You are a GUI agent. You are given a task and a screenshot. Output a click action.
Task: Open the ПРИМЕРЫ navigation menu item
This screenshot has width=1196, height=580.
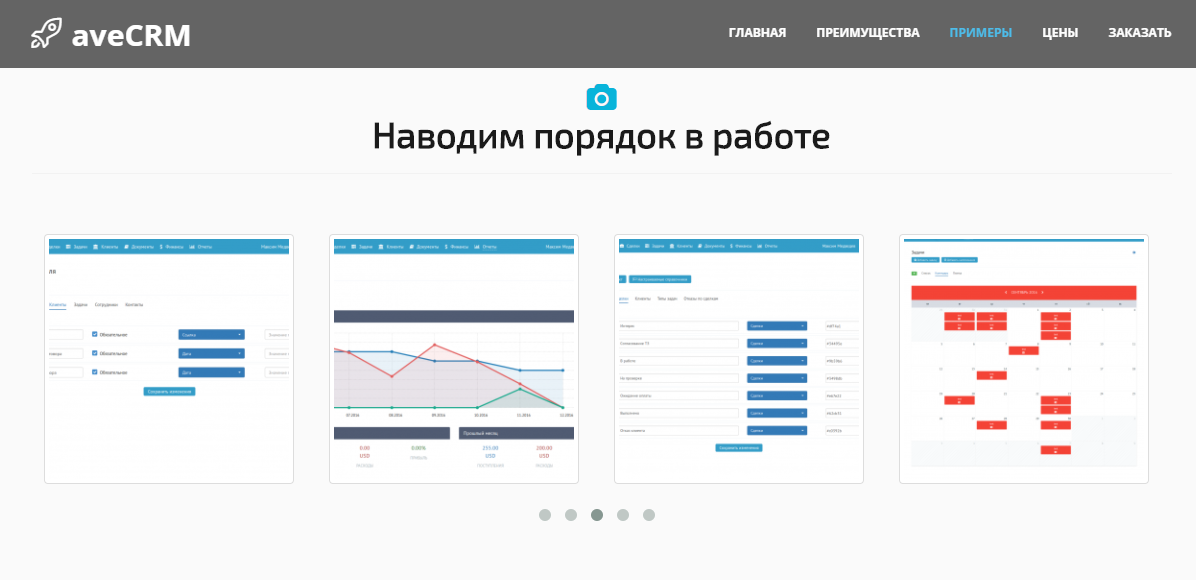click(980, 32)
